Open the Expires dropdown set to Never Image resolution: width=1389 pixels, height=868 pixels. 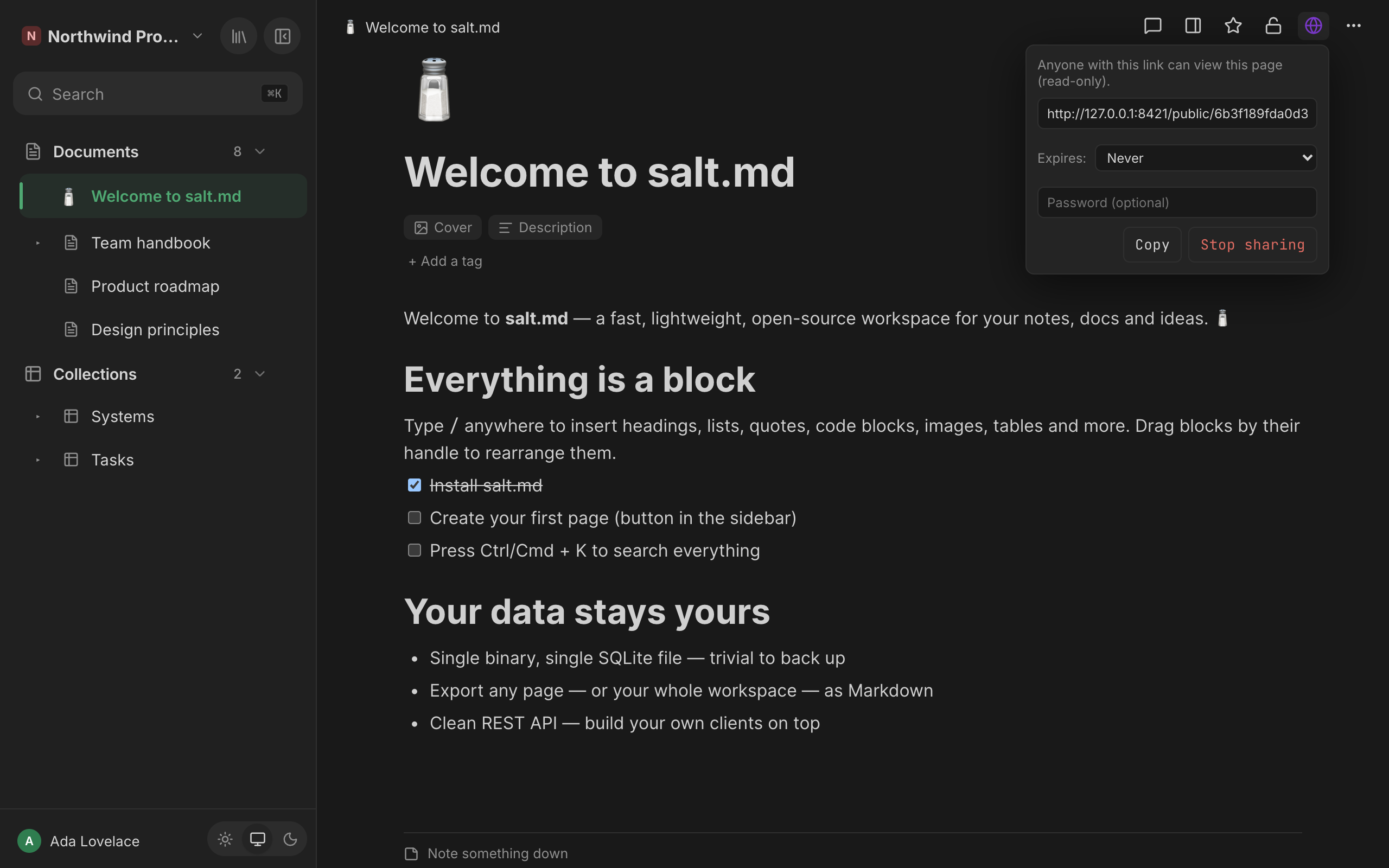pyautogui.click(x=1206, y=158)
